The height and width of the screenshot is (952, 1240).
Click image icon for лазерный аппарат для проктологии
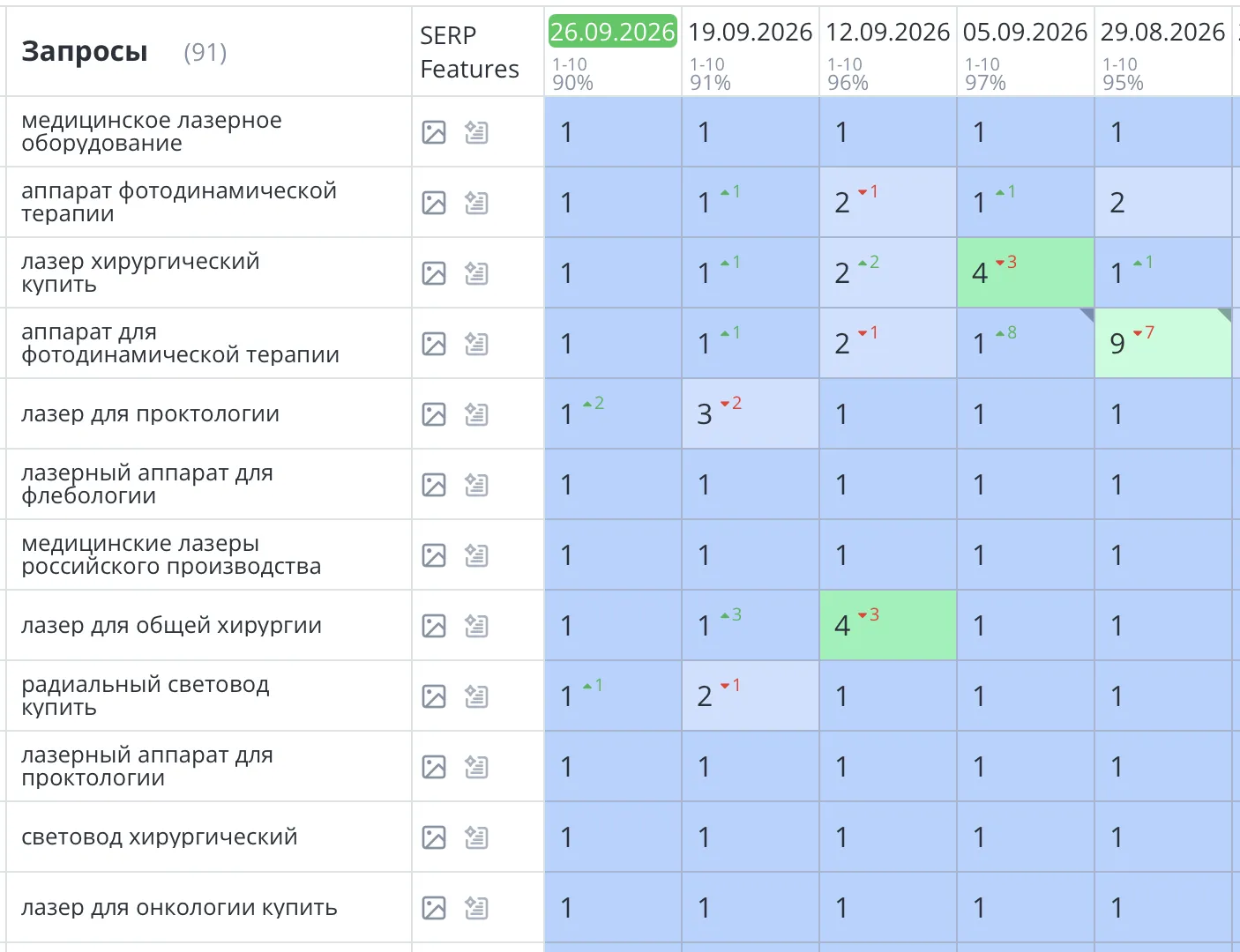(434, 767)
